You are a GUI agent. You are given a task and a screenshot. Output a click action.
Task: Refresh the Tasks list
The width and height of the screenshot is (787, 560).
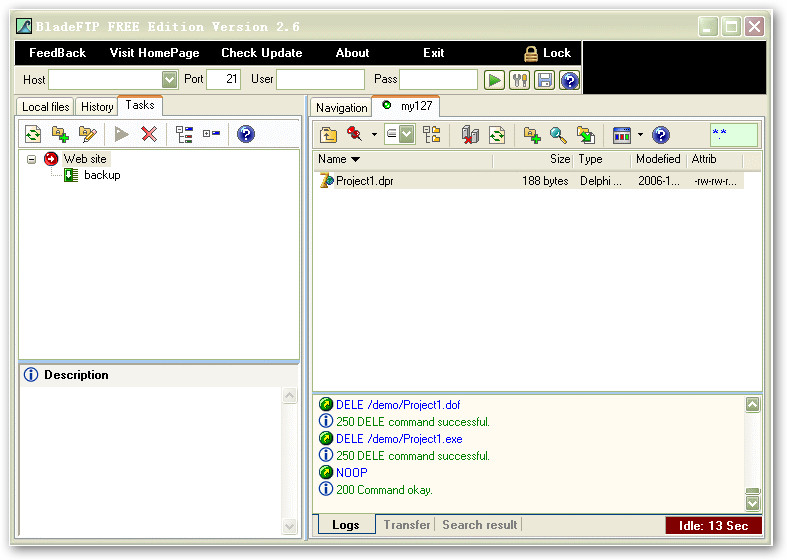pos(33,134)
